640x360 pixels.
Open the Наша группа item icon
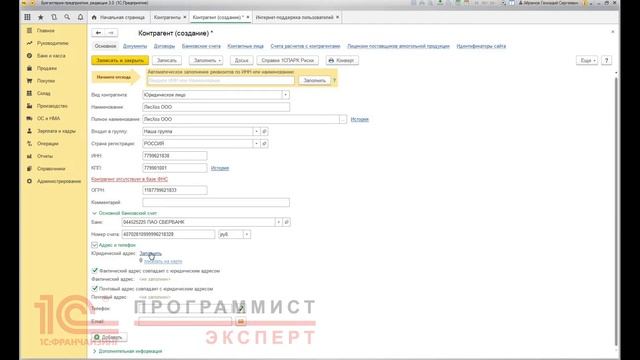tap(264, 131)
